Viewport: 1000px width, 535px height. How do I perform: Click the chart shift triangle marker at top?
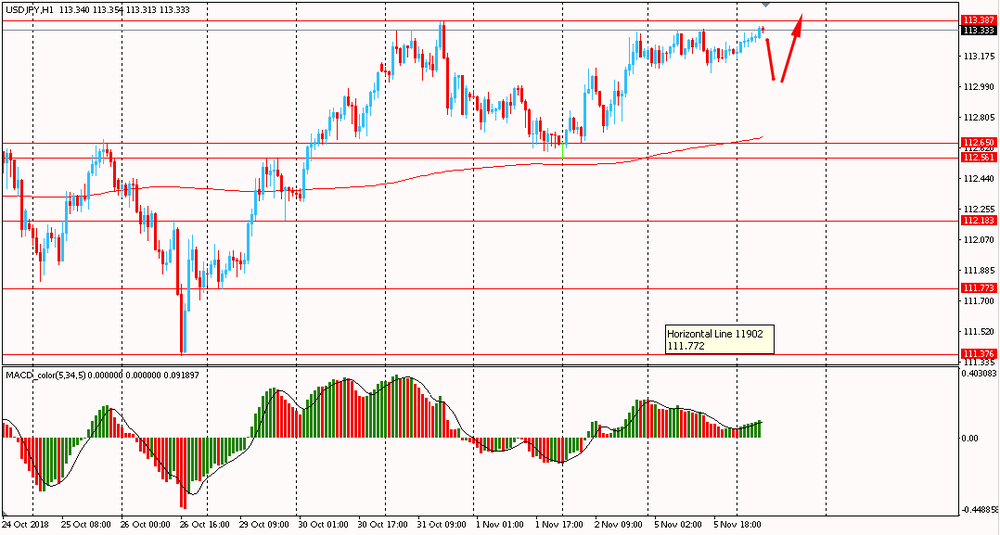(766, 3)
